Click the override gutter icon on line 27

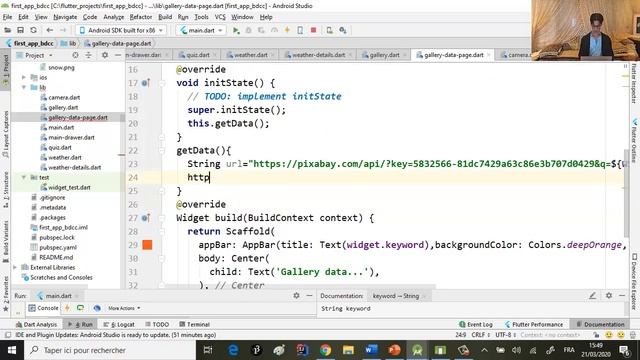[146, 218]
